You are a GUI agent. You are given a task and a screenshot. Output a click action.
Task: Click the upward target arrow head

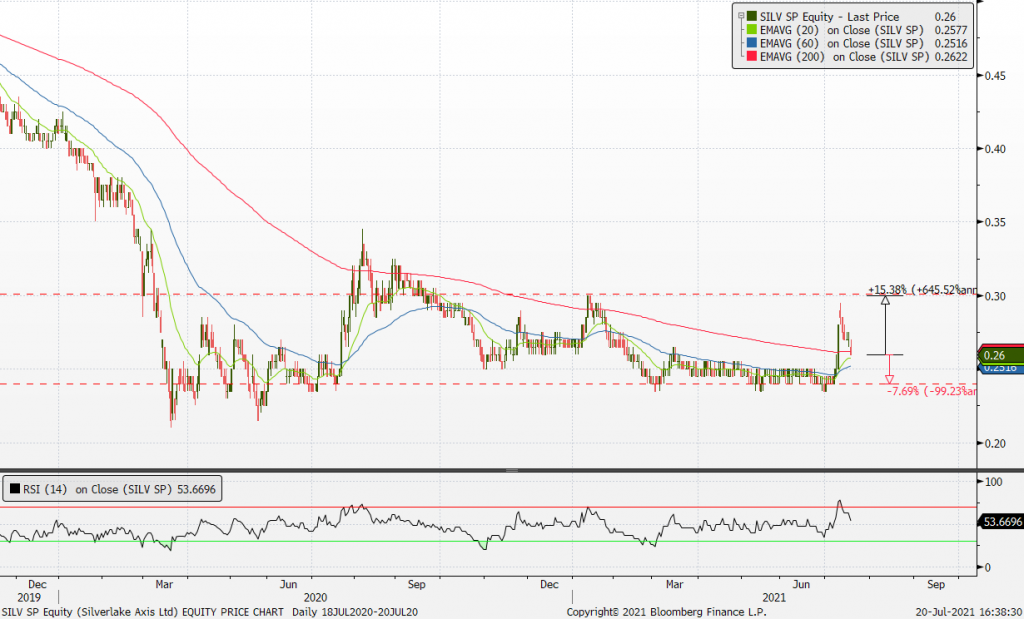(x=885, y=300)
